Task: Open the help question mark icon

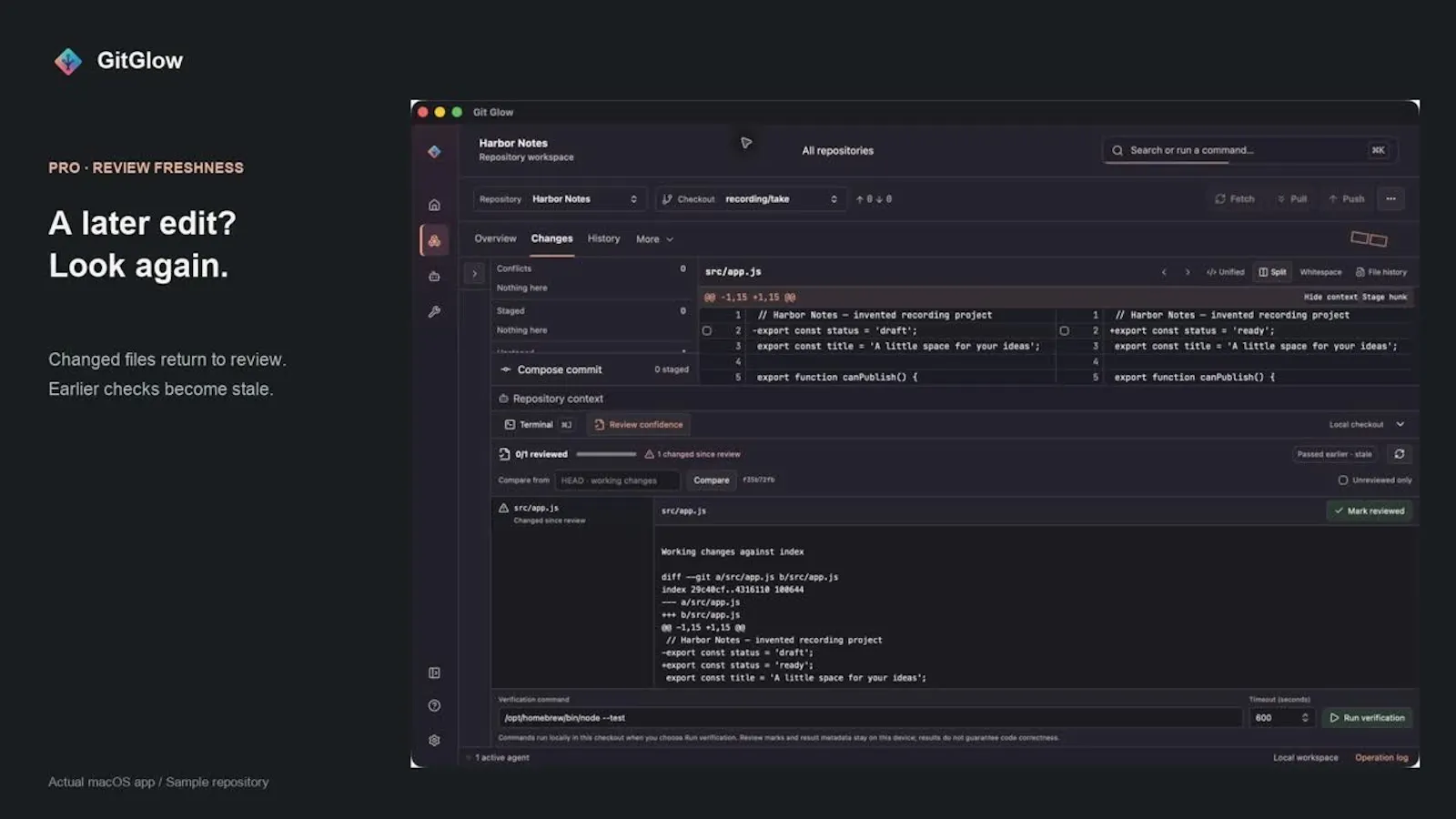Action: [x=434, y=705]
